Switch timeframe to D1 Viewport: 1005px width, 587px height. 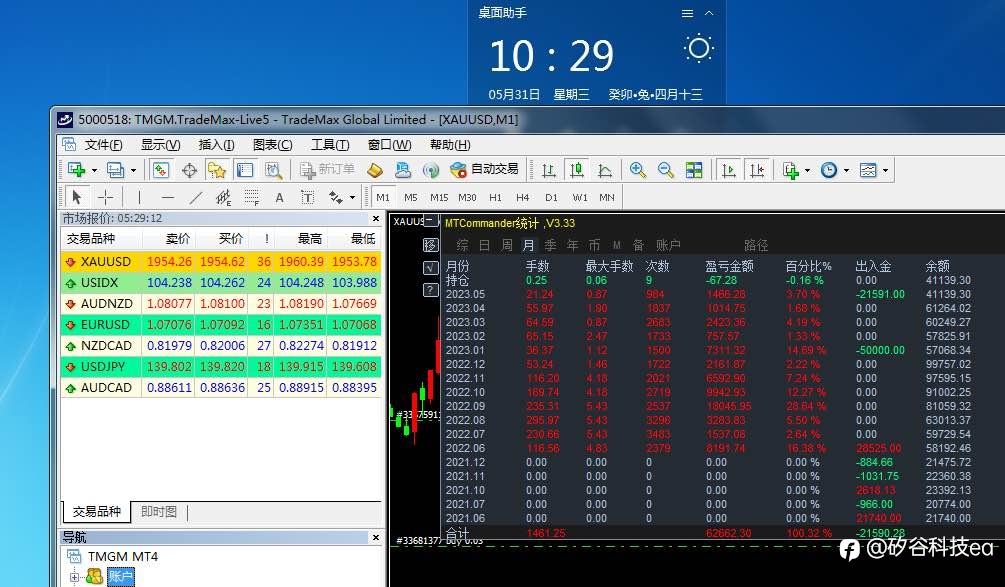[x=551, y=197]
